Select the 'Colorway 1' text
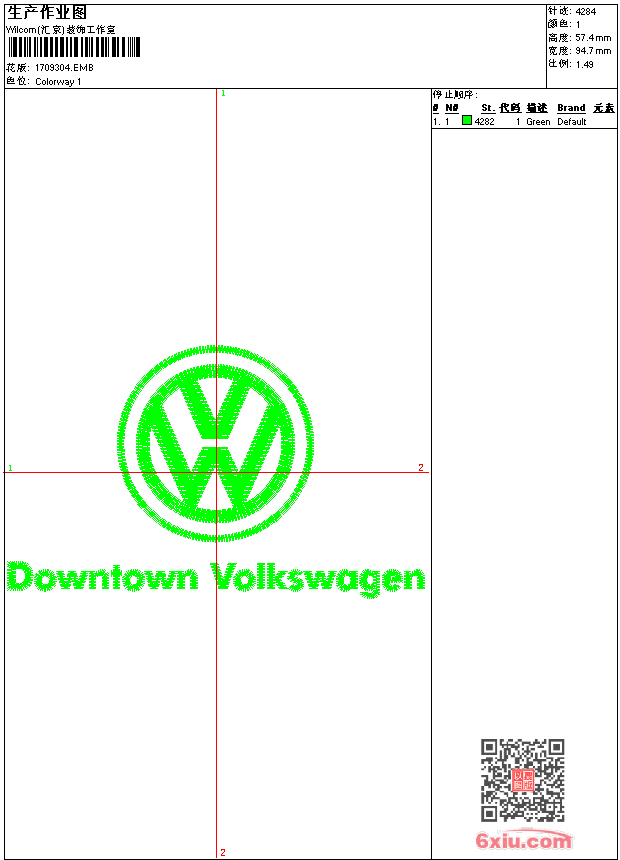620x860 pixels. pyautogui.click(x=58, y=82)
